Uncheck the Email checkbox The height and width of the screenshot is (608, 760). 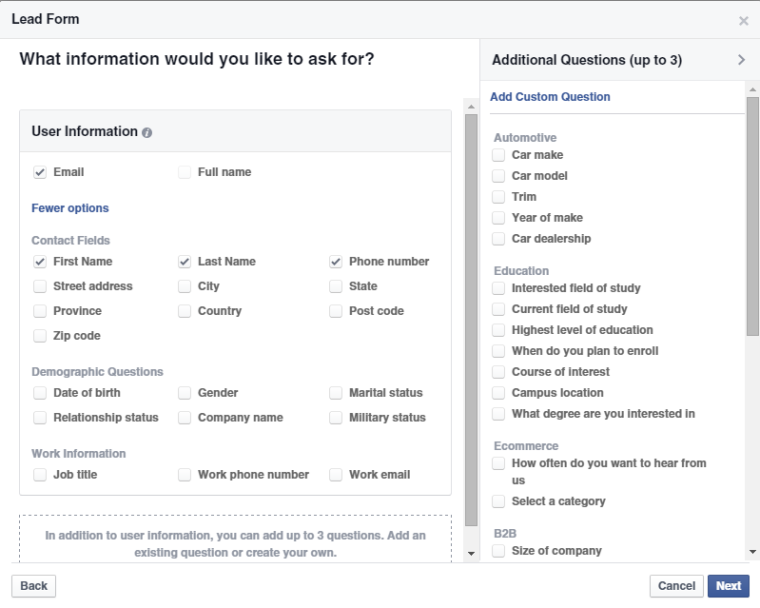click(40, 172)
